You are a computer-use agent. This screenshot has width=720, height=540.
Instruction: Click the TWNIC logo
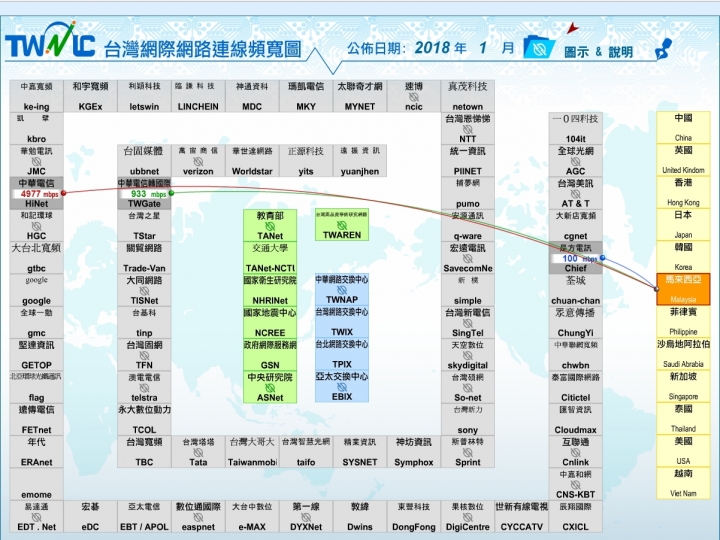(50, 40)
